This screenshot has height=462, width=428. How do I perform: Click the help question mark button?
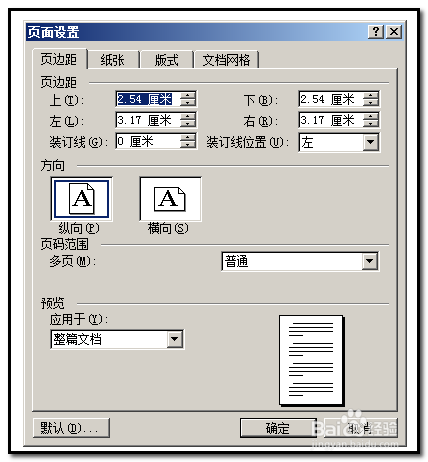376,32
